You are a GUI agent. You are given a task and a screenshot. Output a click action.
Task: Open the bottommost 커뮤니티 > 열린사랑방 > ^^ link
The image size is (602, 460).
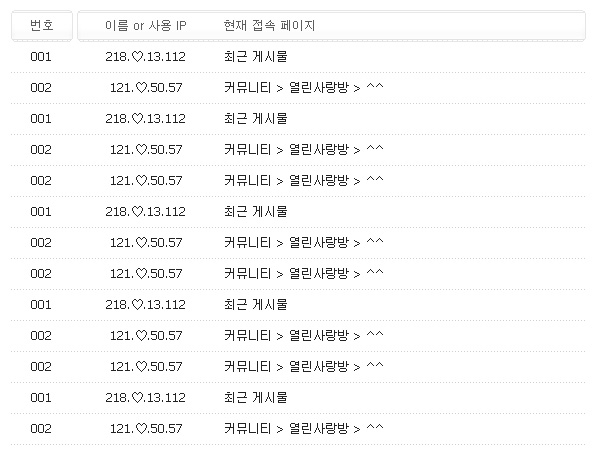point(304,429)
